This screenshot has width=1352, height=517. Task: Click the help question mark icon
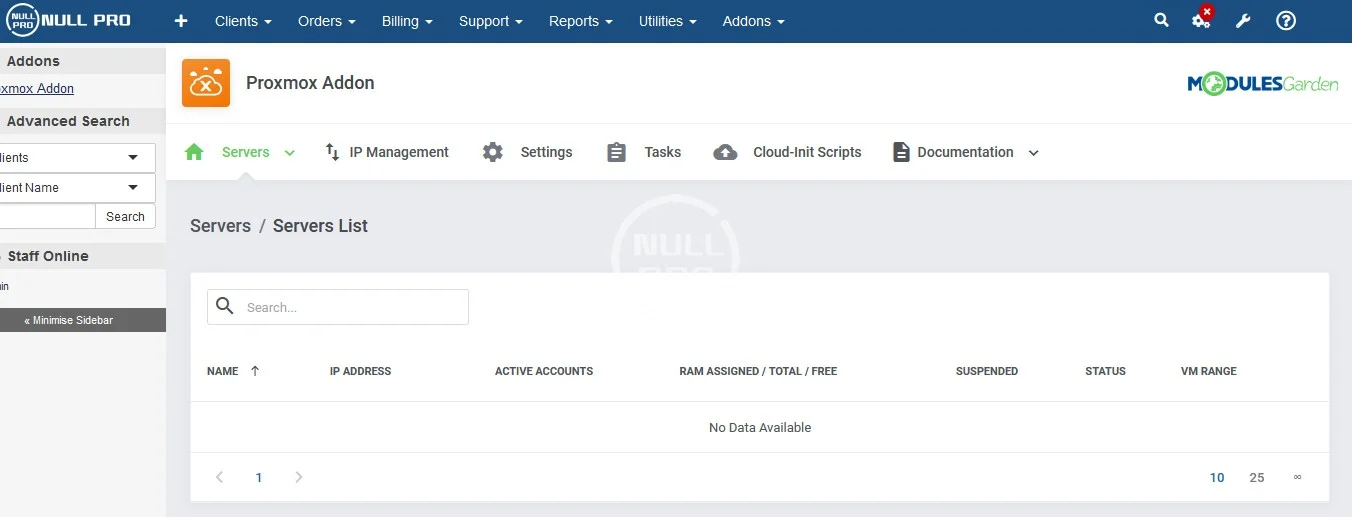click(1286, 21)
